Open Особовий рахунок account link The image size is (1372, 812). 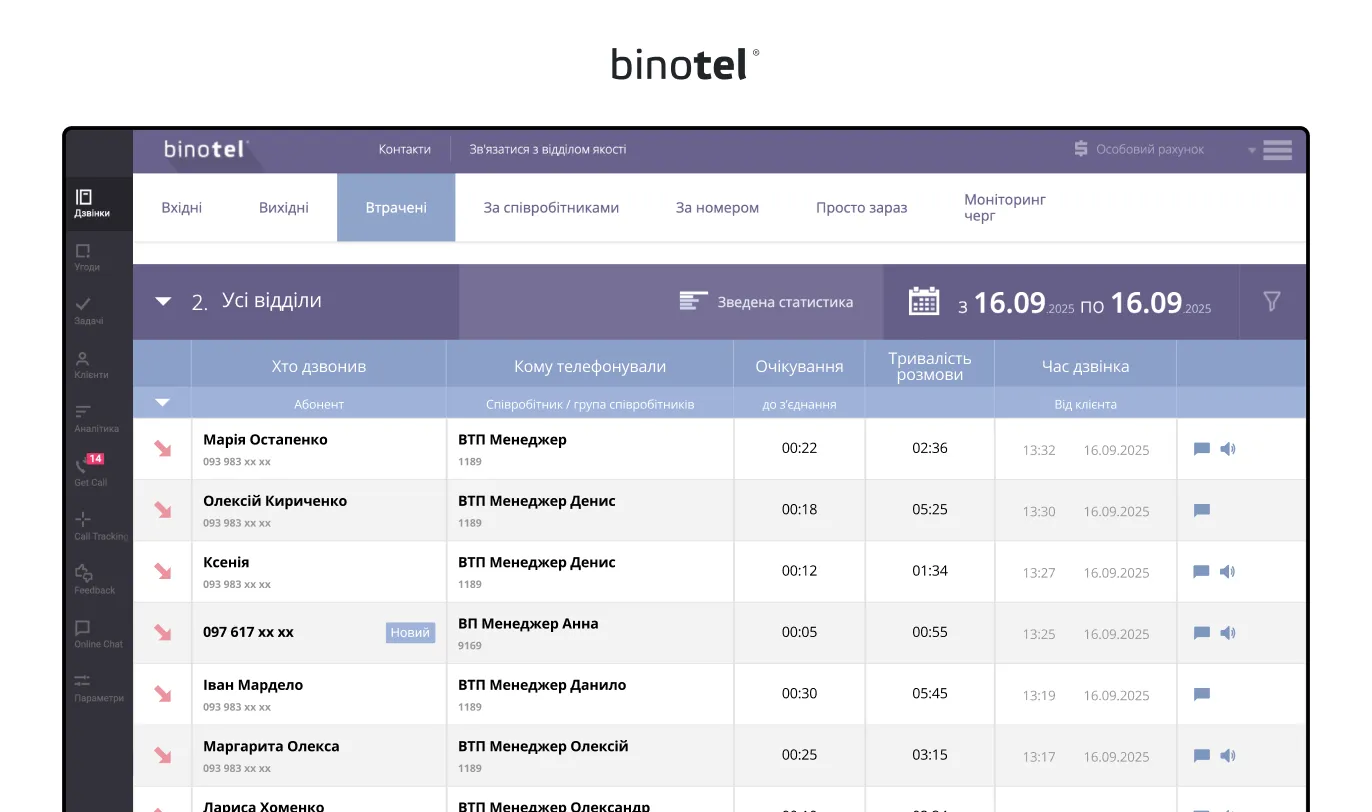tap(1150, 149)
